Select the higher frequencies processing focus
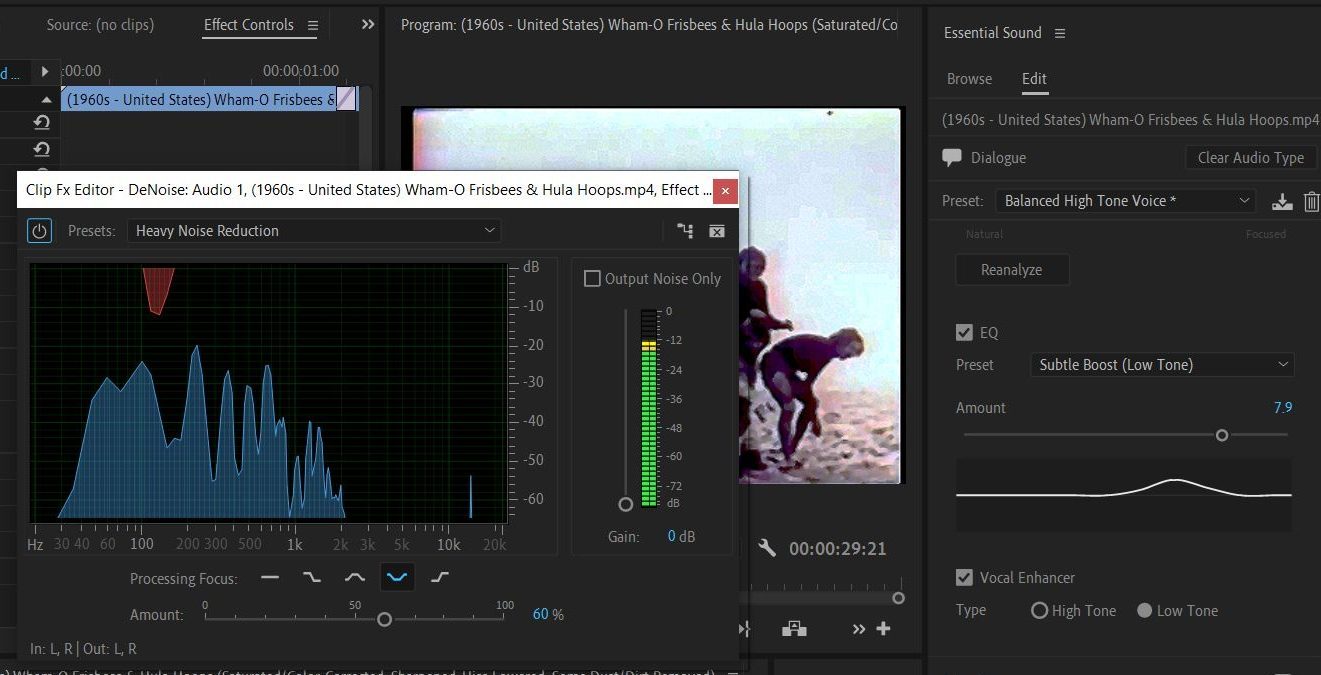Image resolution: width=1321 pixels, height=675 pixels. (440, 577)
